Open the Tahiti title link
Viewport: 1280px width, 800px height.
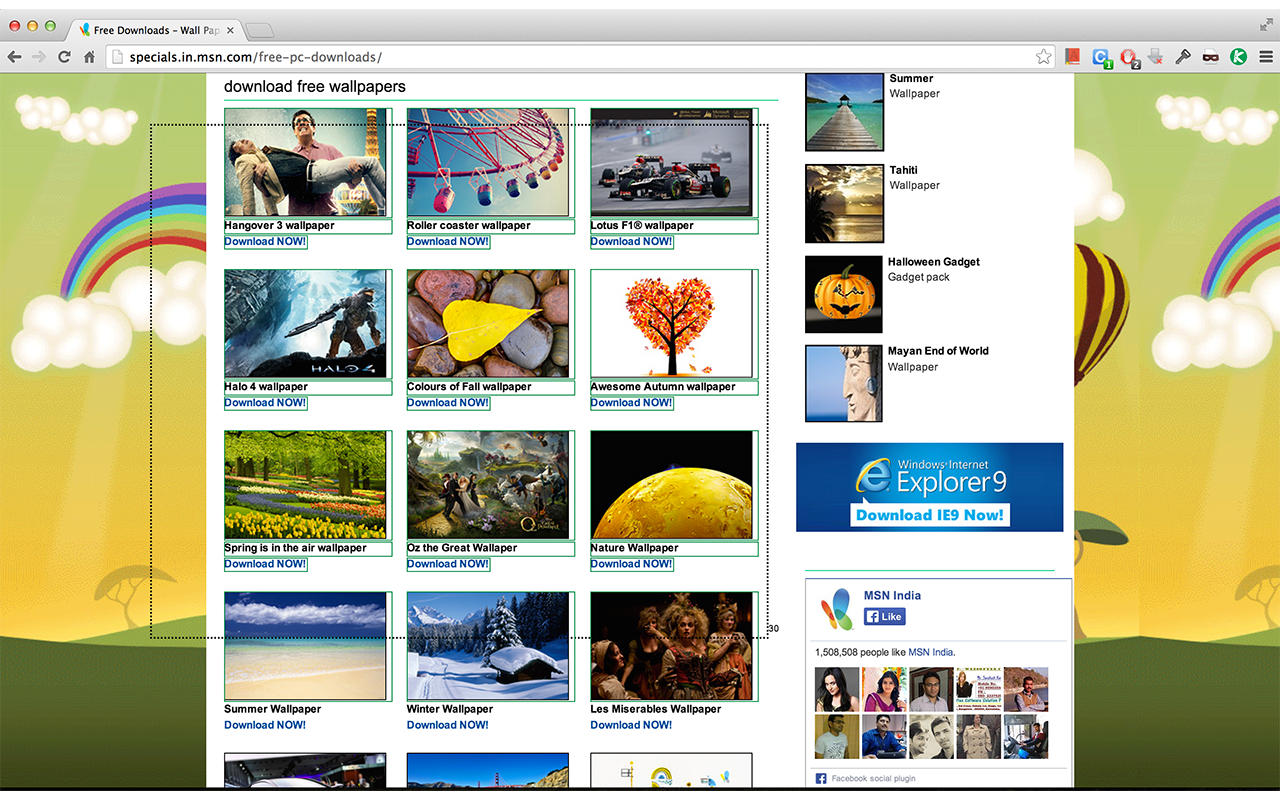[903, 170]
